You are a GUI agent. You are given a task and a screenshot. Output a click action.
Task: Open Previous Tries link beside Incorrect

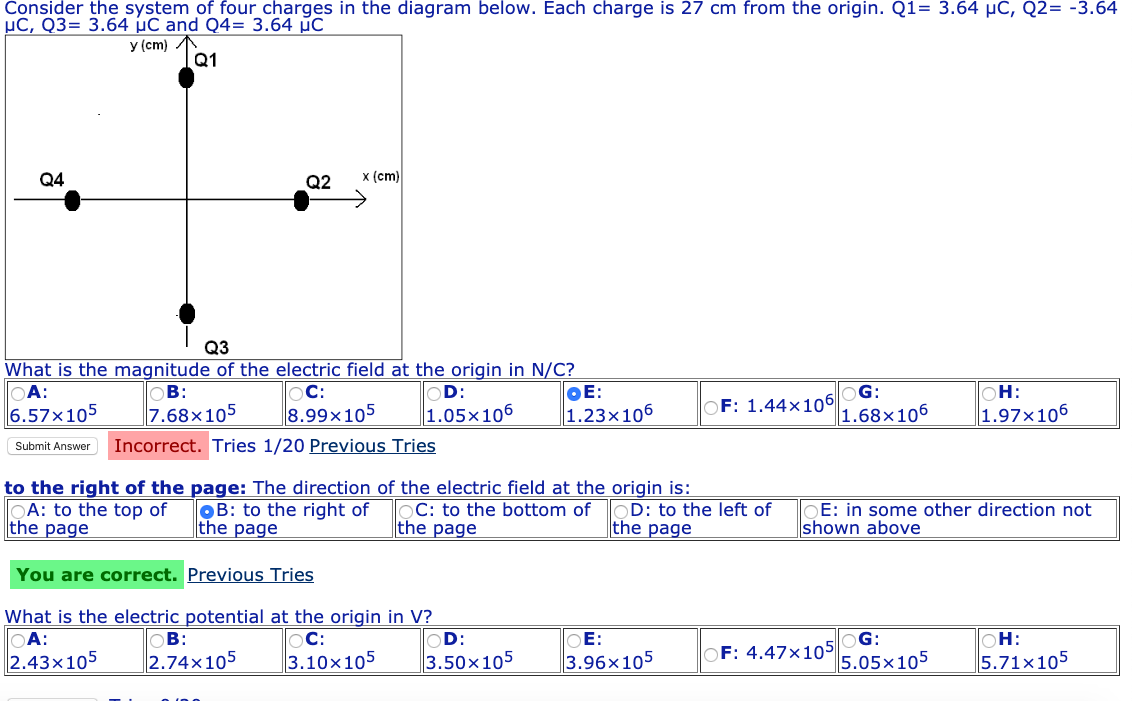pos(373,446)
